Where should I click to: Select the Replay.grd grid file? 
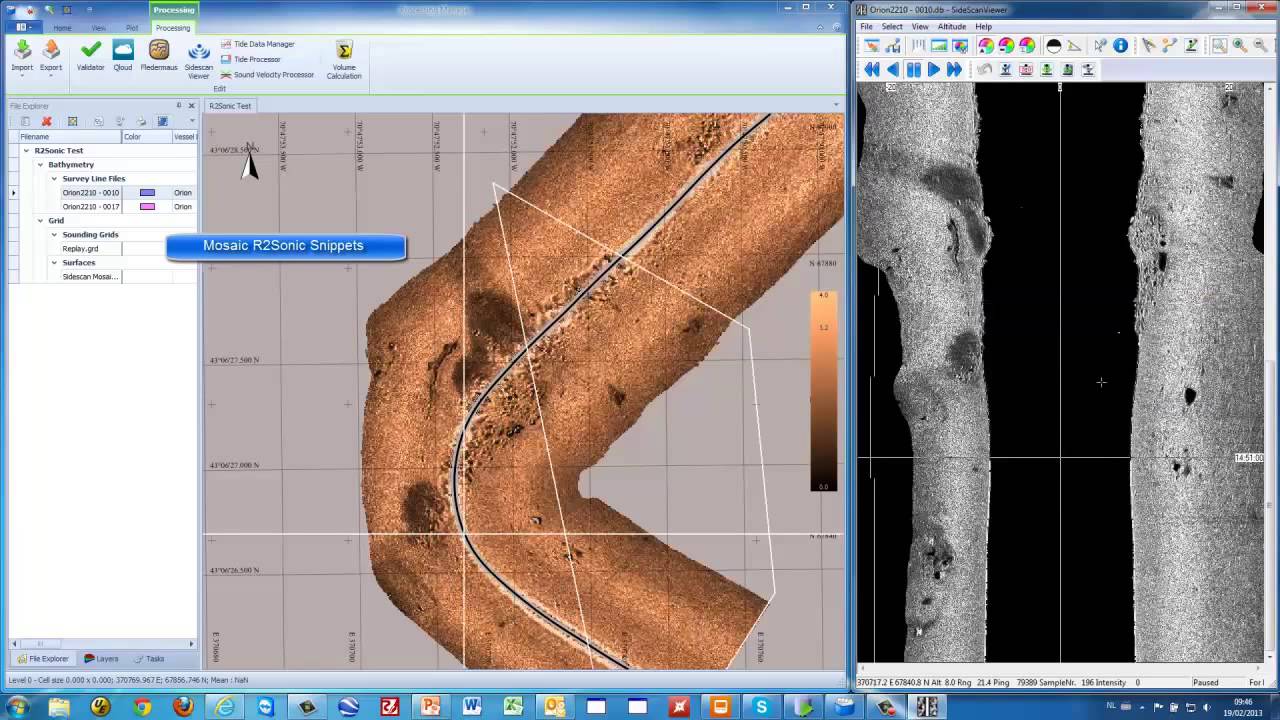[x=80, y=249]
